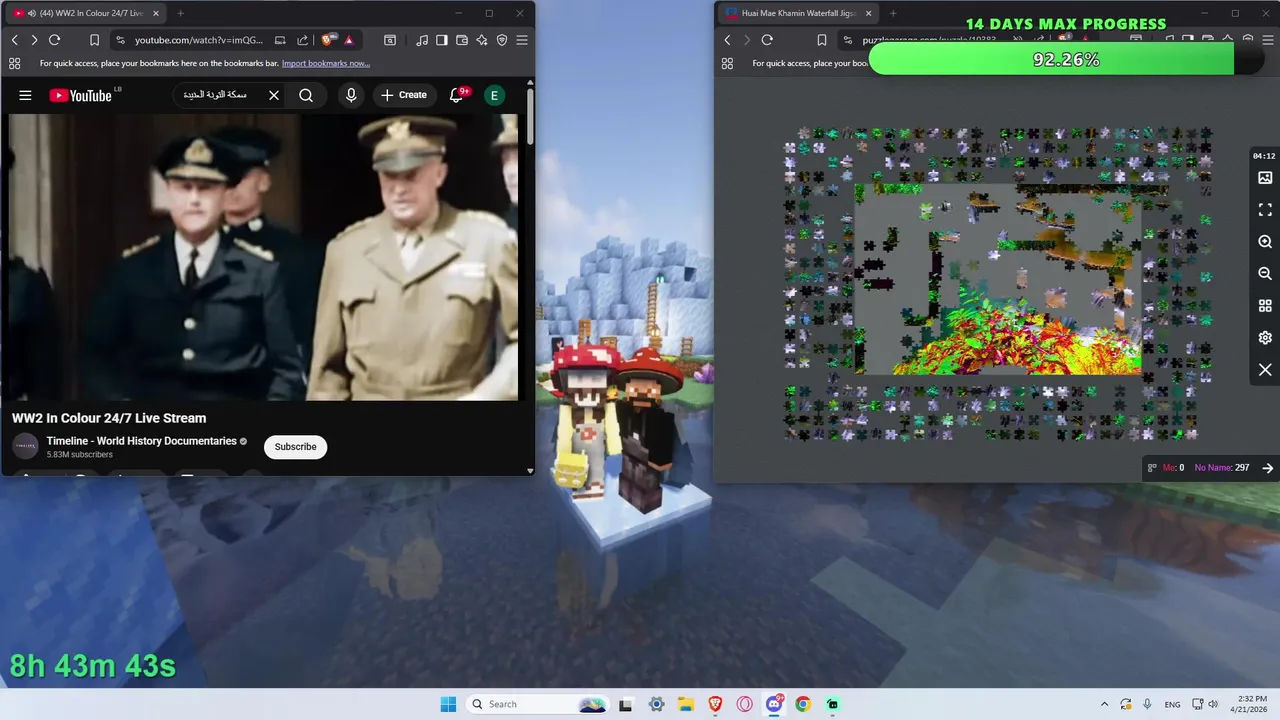1280x720 pixels.
Task: Go forward in the YouTube browser window
Action: [x=34, y=40]
